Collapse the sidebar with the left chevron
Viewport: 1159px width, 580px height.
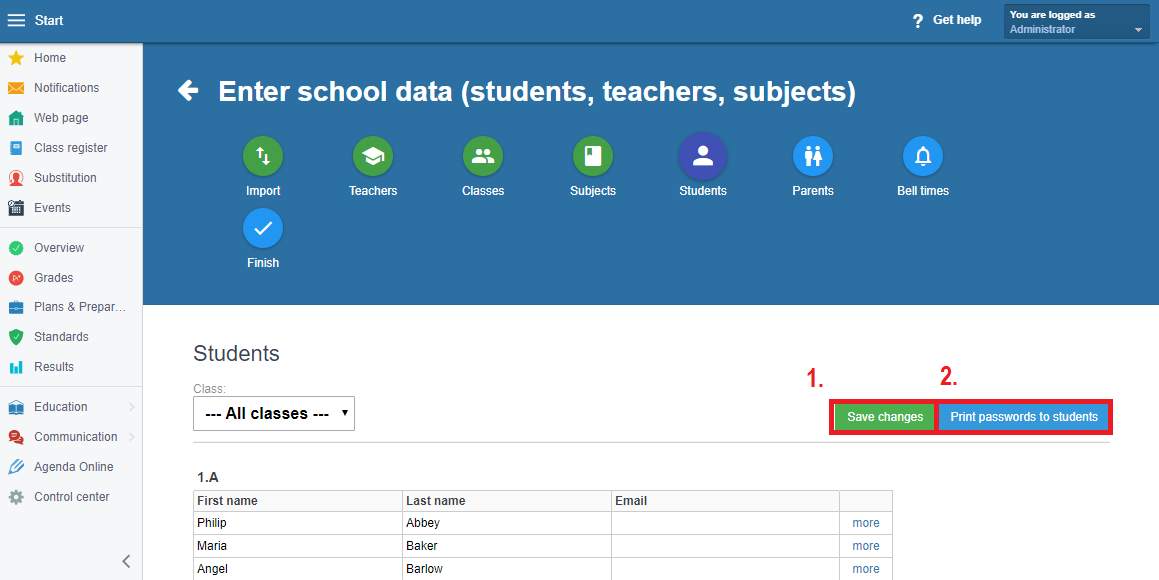[x=126, y=562]
